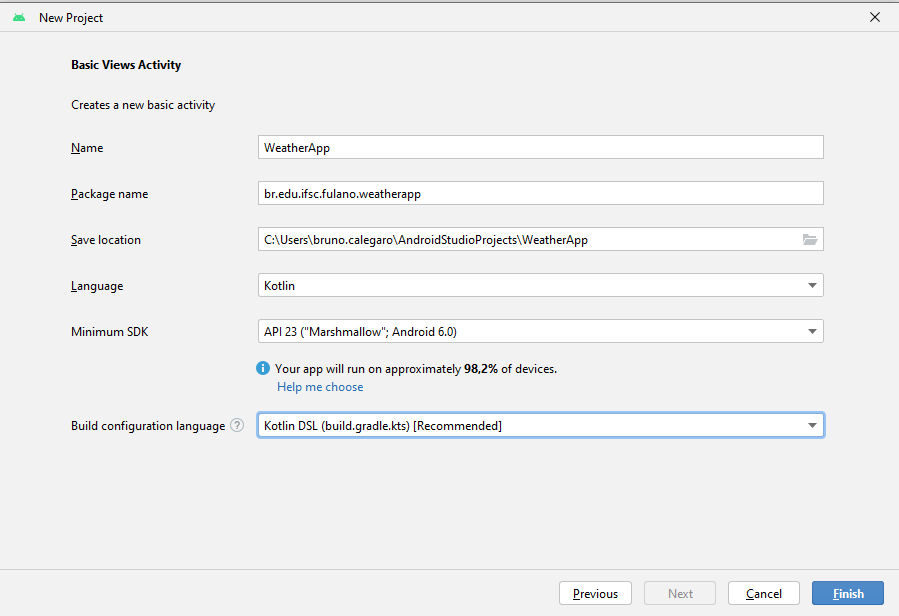This screenshot has height=616, width=899.
Task: Click the greyed-out Next button
Action: pyautogui.click(x=680, y=593)
